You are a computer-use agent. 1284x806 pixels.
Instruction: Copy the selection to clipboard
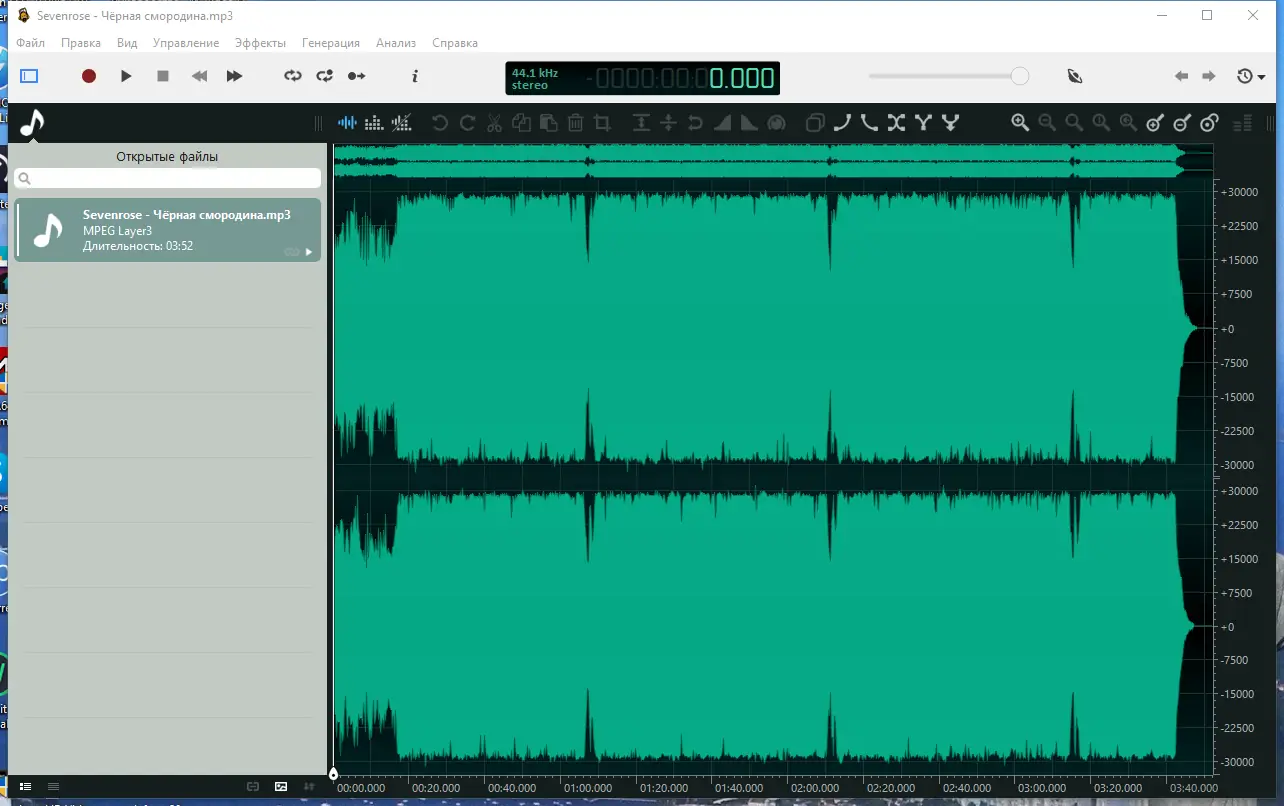[521, 123]
